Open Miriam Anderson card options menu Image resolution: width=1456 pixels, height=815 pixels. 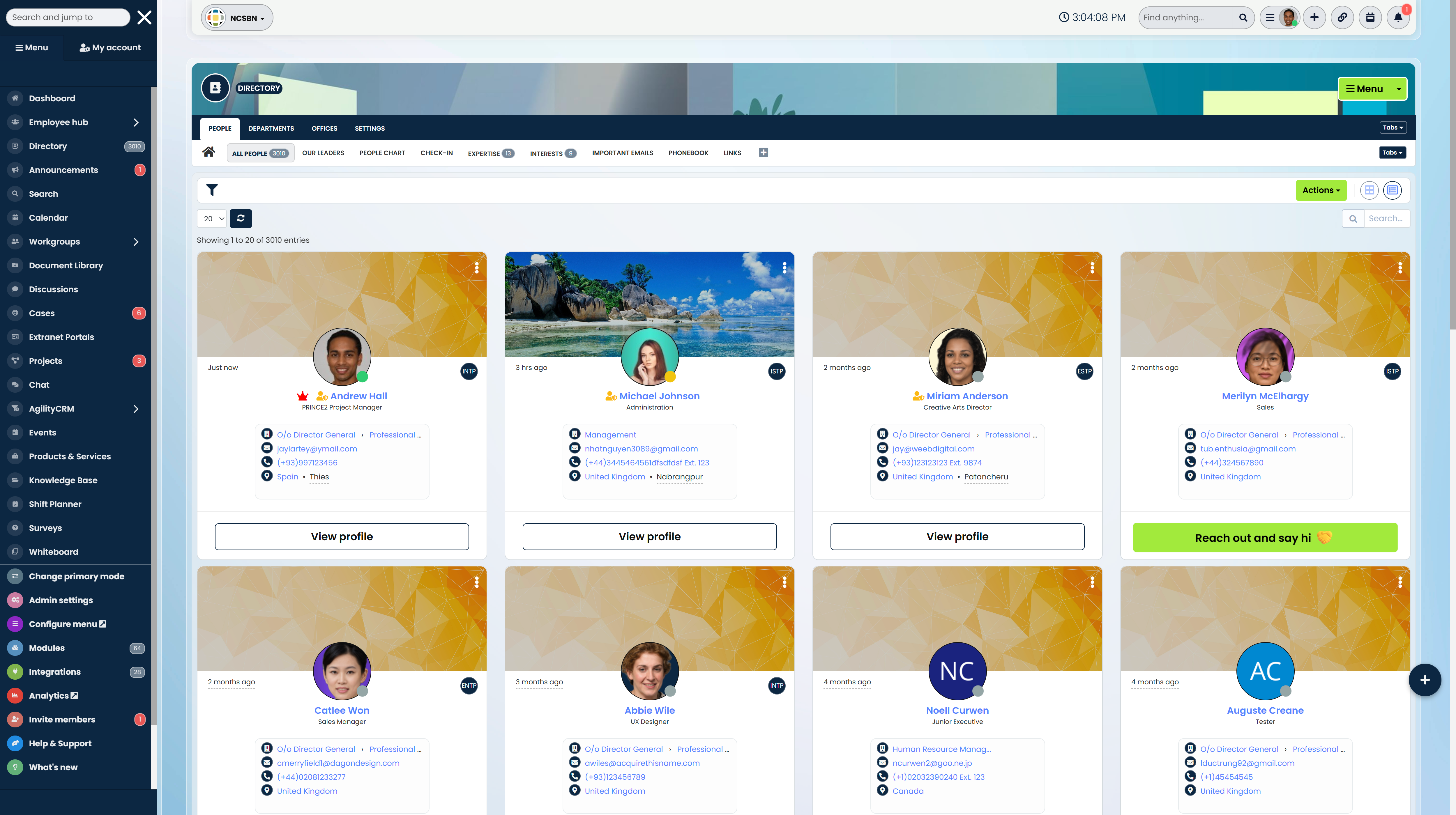coord(1092,268)
